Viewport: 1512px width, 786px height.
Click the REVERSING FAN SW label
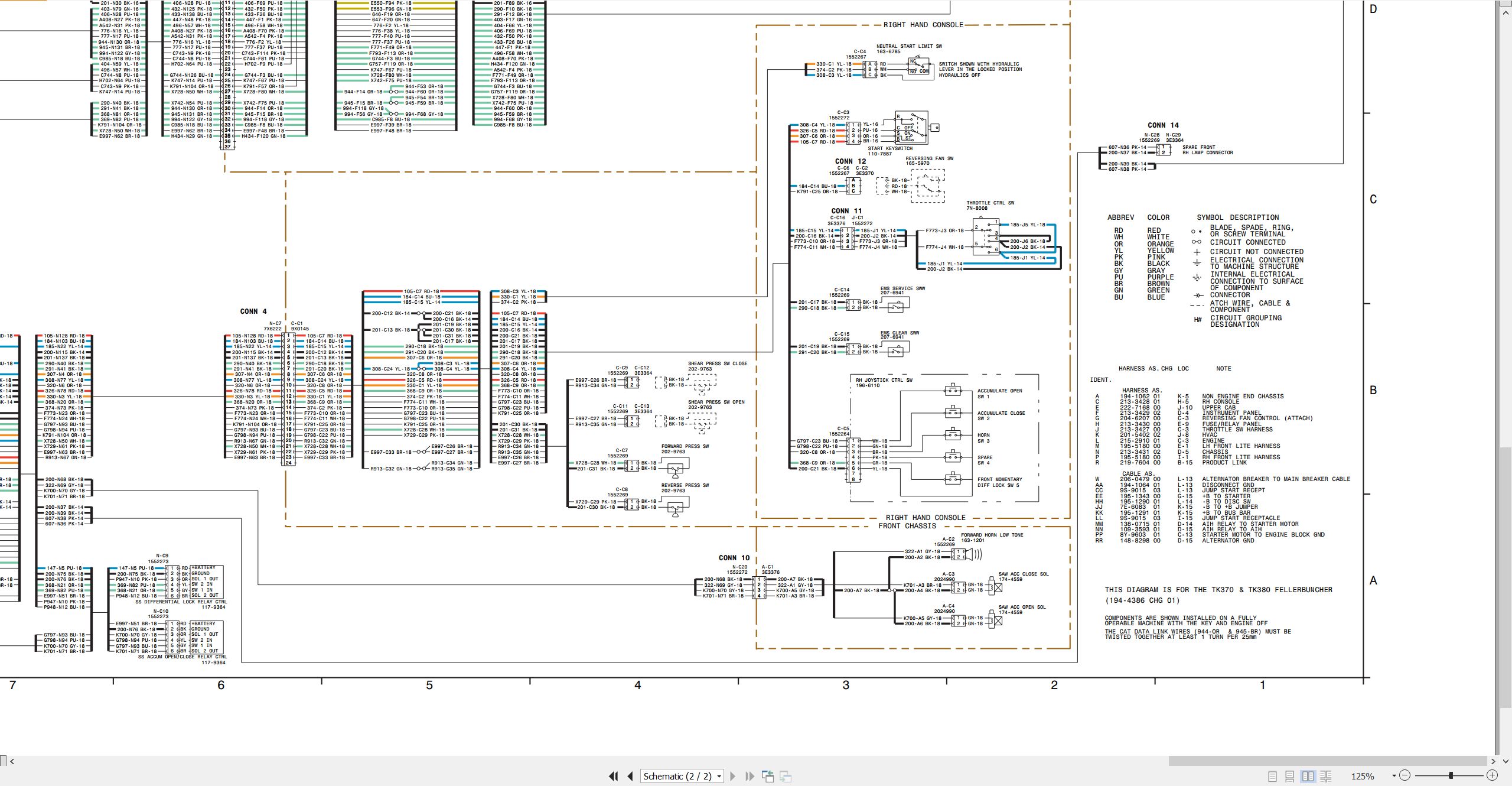coord(930,158)
